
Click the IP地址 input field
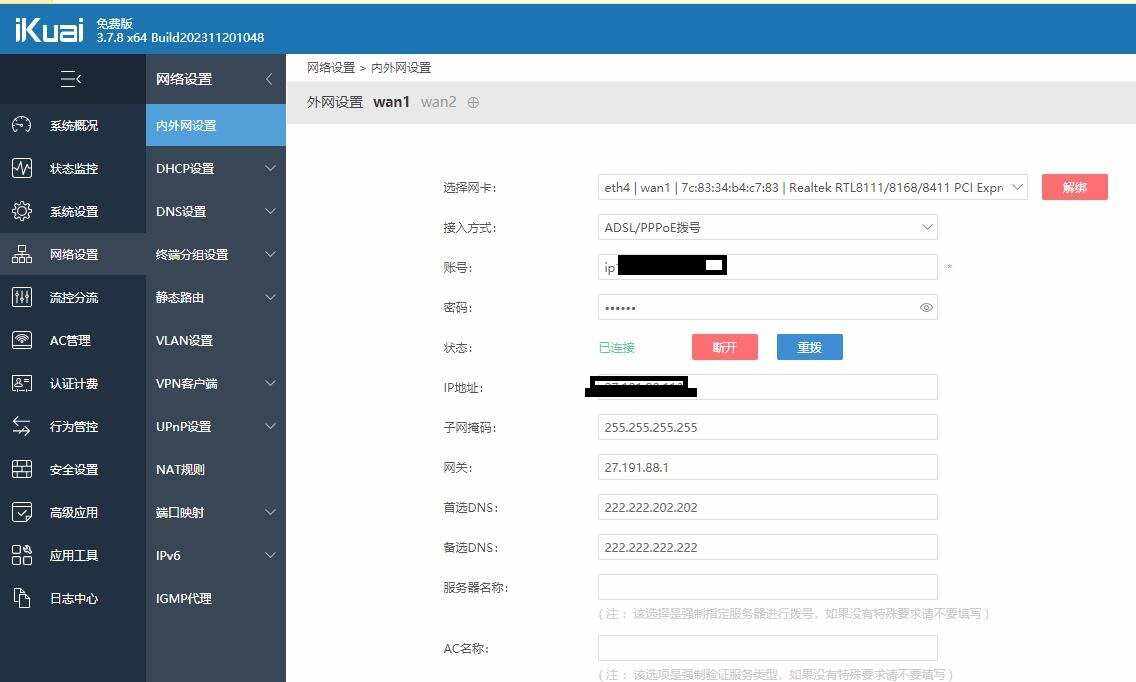(x=767, y=387)
